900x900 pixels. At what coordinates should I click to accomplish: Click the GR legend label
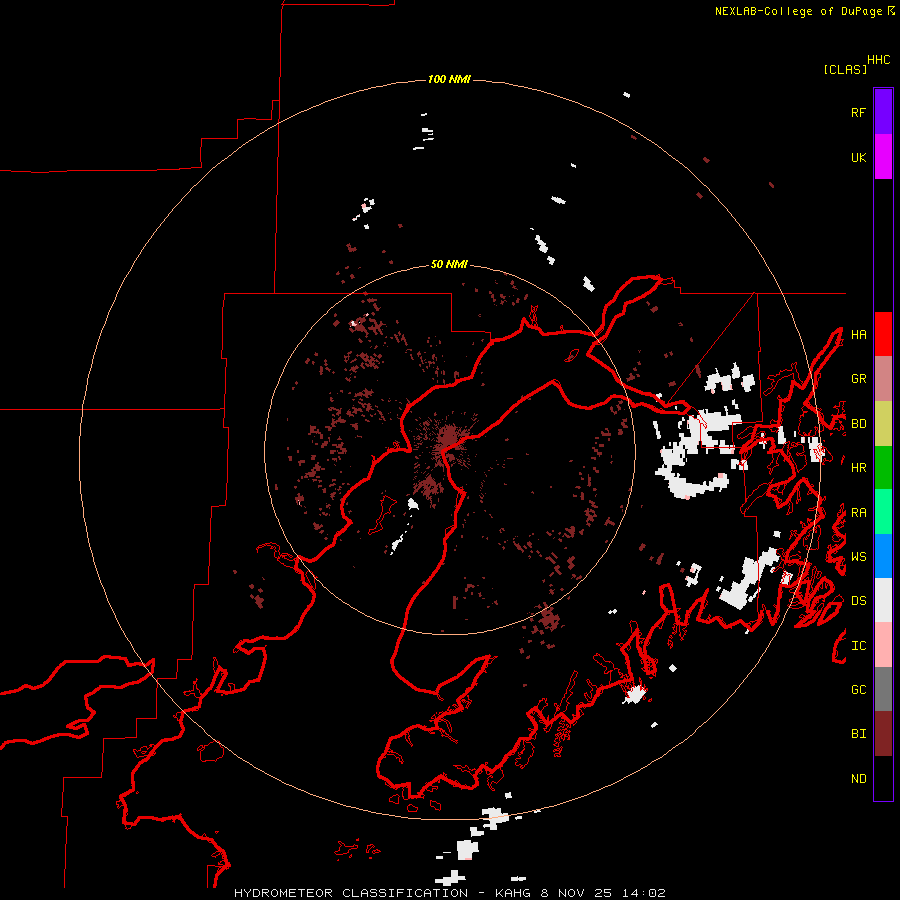(858, 379)
